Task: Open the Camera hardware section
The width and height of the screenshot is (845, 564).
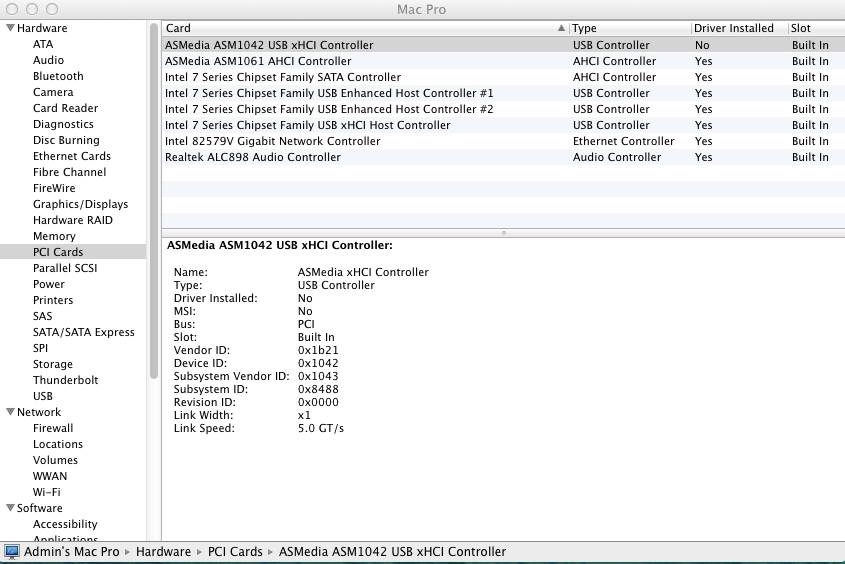Action: pos(53,92)
